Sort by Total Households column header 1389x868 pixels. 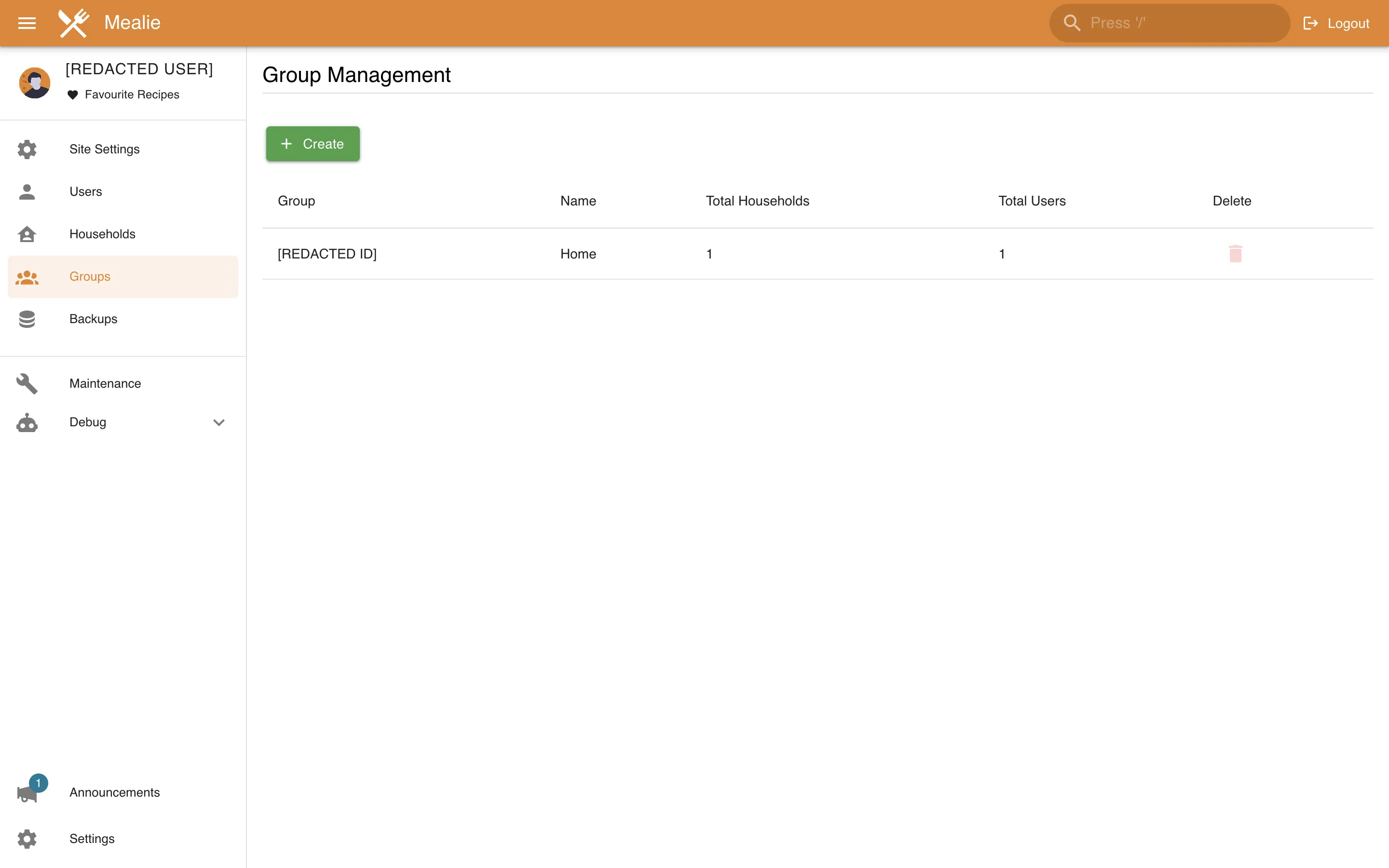coord(757,201)
